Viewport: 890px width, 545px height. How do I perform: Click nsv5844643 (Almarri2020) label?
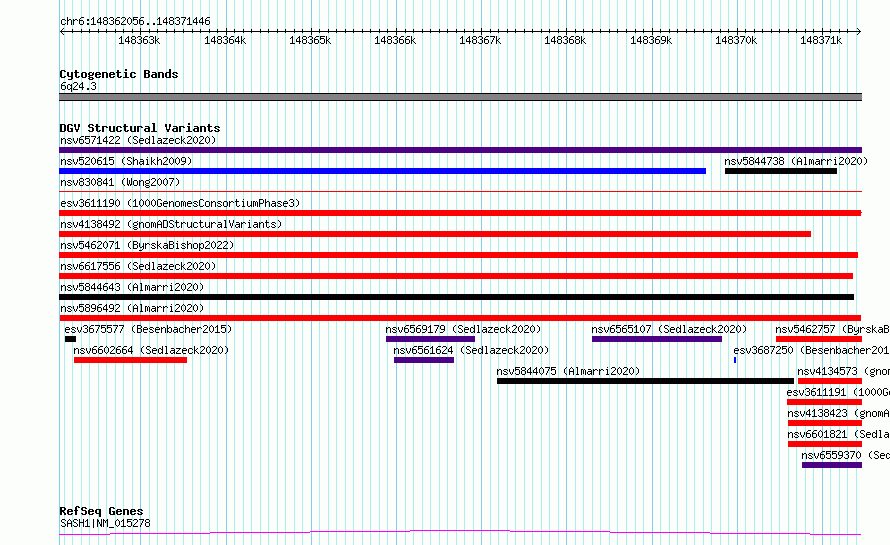(x=132, y=287)
